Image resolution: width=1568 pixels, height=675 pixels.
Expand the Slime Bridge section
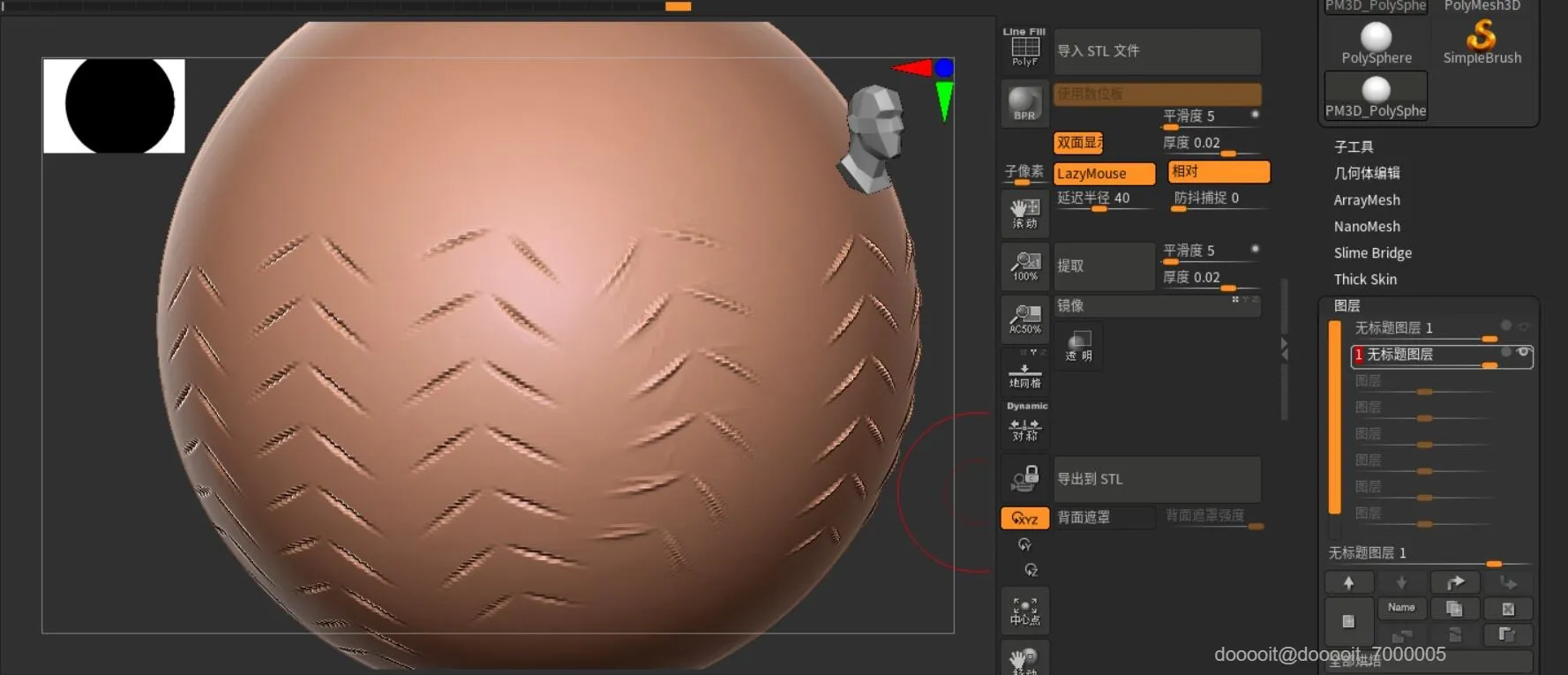[1373, 253]
